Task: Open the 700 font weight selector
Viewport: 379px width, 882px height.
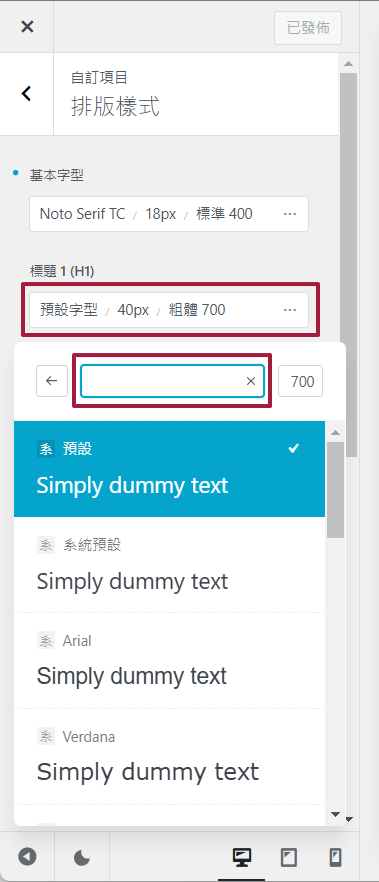Action: point(300,381)
